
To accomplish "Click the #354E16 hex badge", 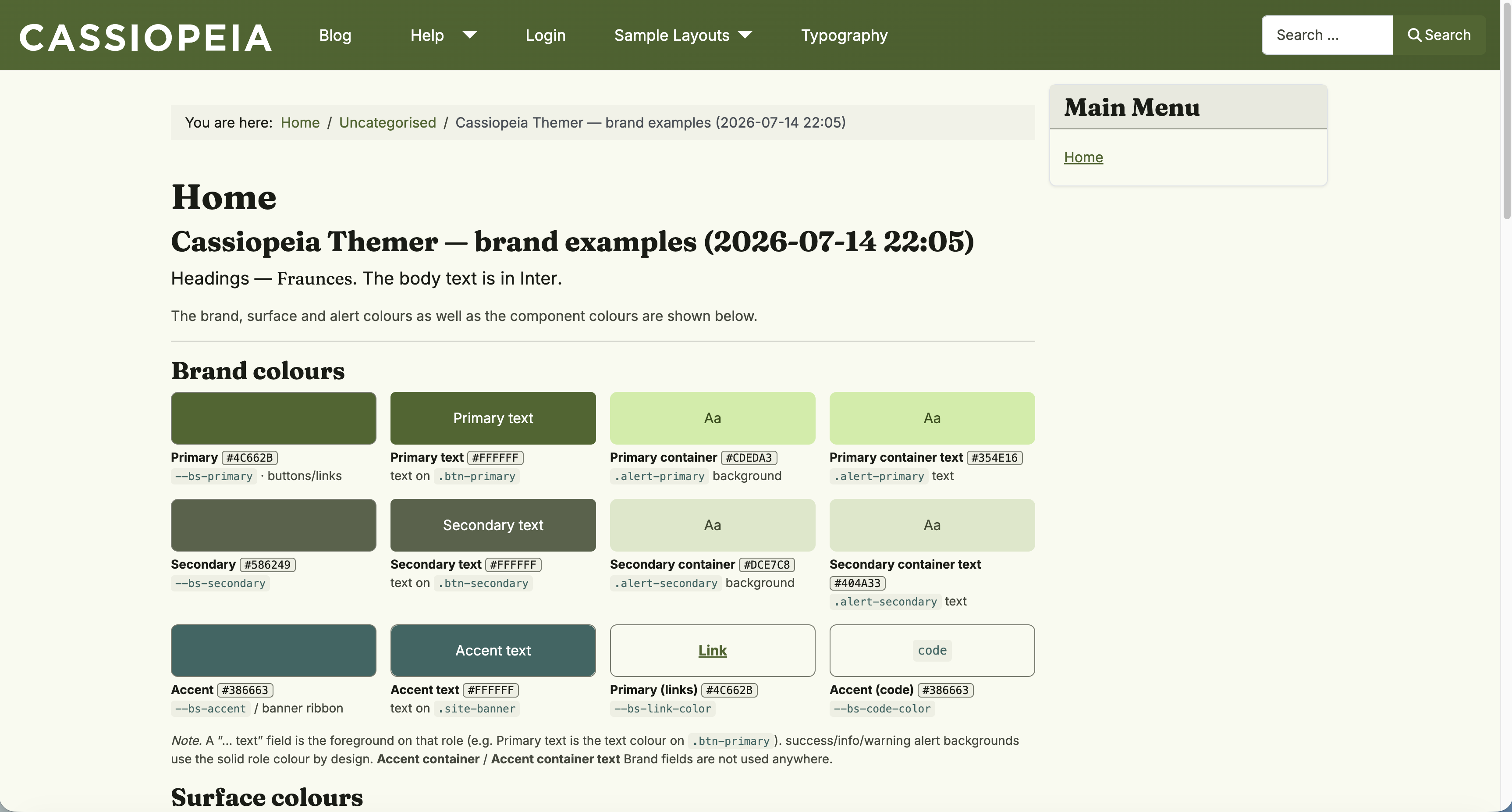I will [x=994, y=457].
